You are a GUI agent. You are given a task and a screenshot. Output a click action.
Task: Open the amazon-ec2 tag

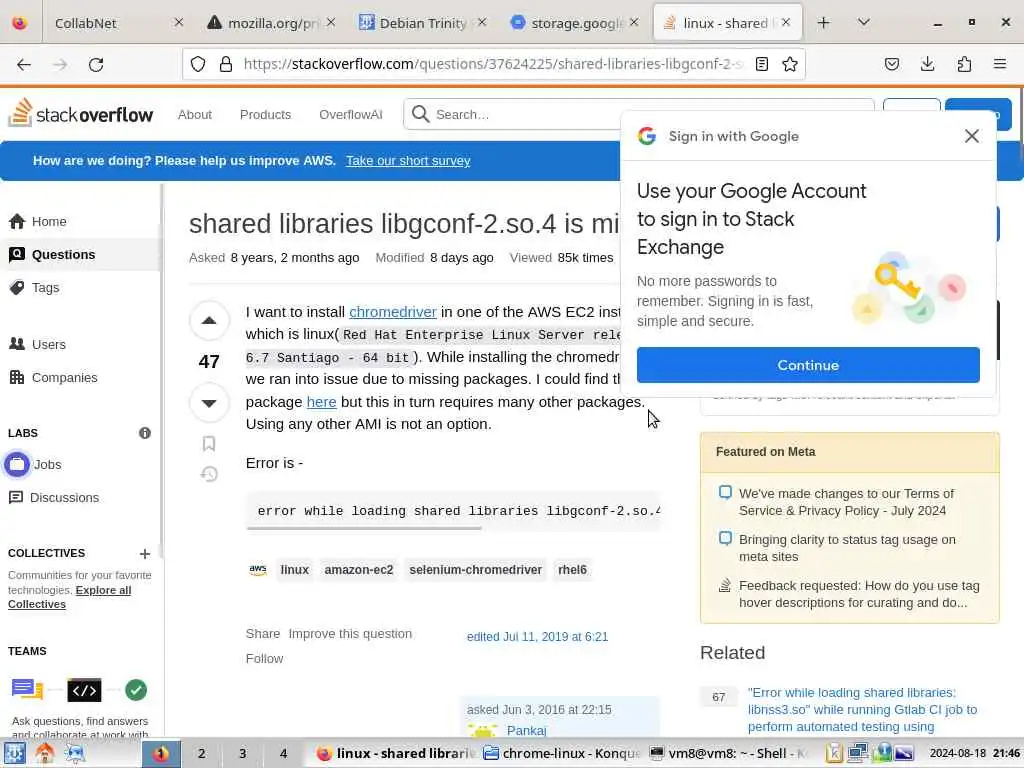(x=359, y=570)
